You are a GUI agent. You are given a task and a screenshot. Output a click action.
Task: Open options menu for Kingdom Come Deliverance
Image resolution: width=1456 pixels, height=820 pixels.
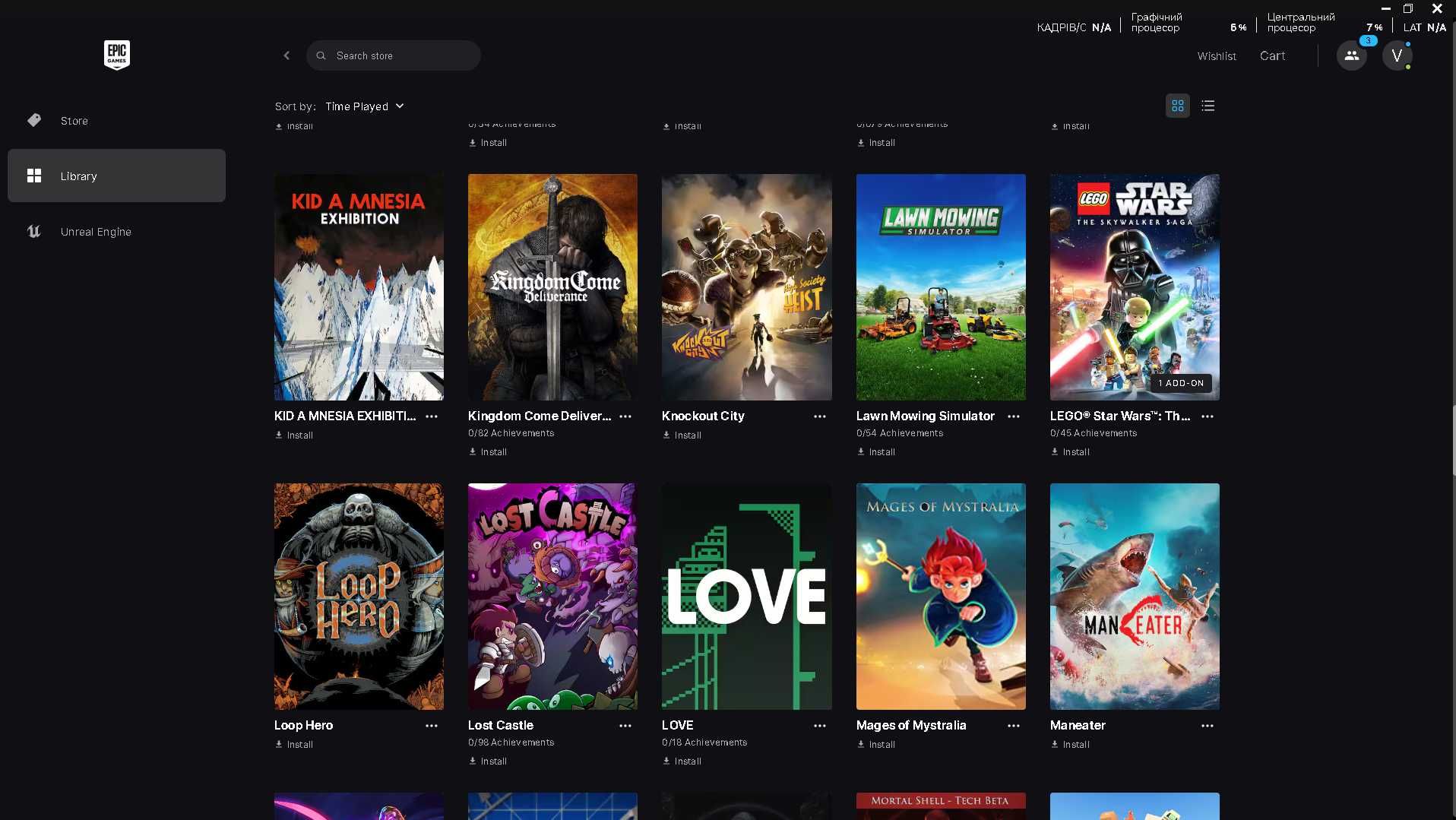(x=625, y=416)
